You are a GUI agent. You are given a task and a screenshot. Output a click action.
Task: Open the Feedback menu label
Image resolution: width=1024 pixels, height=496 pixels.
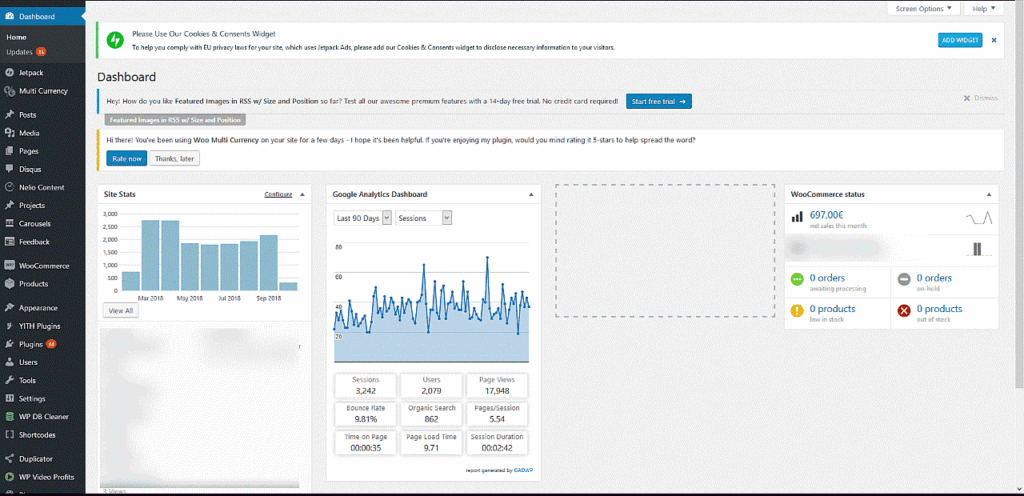[x=35, y=241]
